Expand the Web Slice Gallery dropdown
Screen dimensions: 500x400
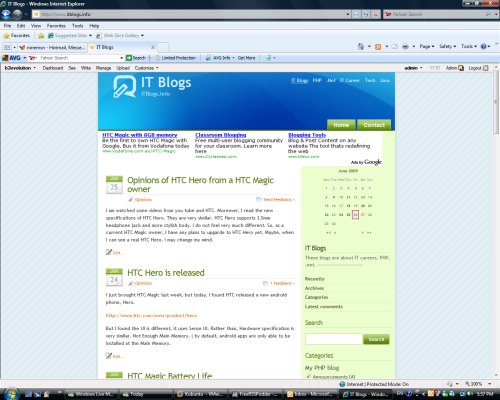[x=142, y=36]
